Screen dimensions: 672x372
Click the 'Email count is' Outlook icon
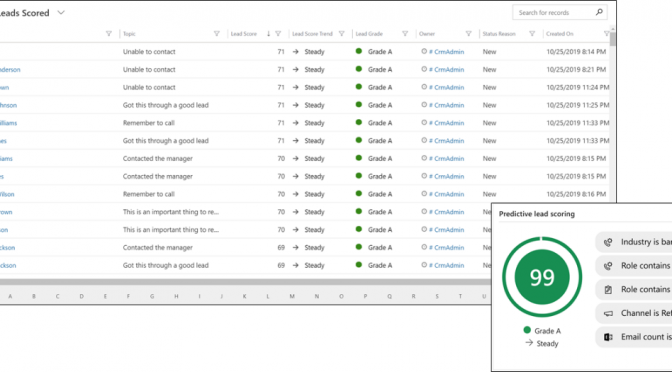click(608, 337)
